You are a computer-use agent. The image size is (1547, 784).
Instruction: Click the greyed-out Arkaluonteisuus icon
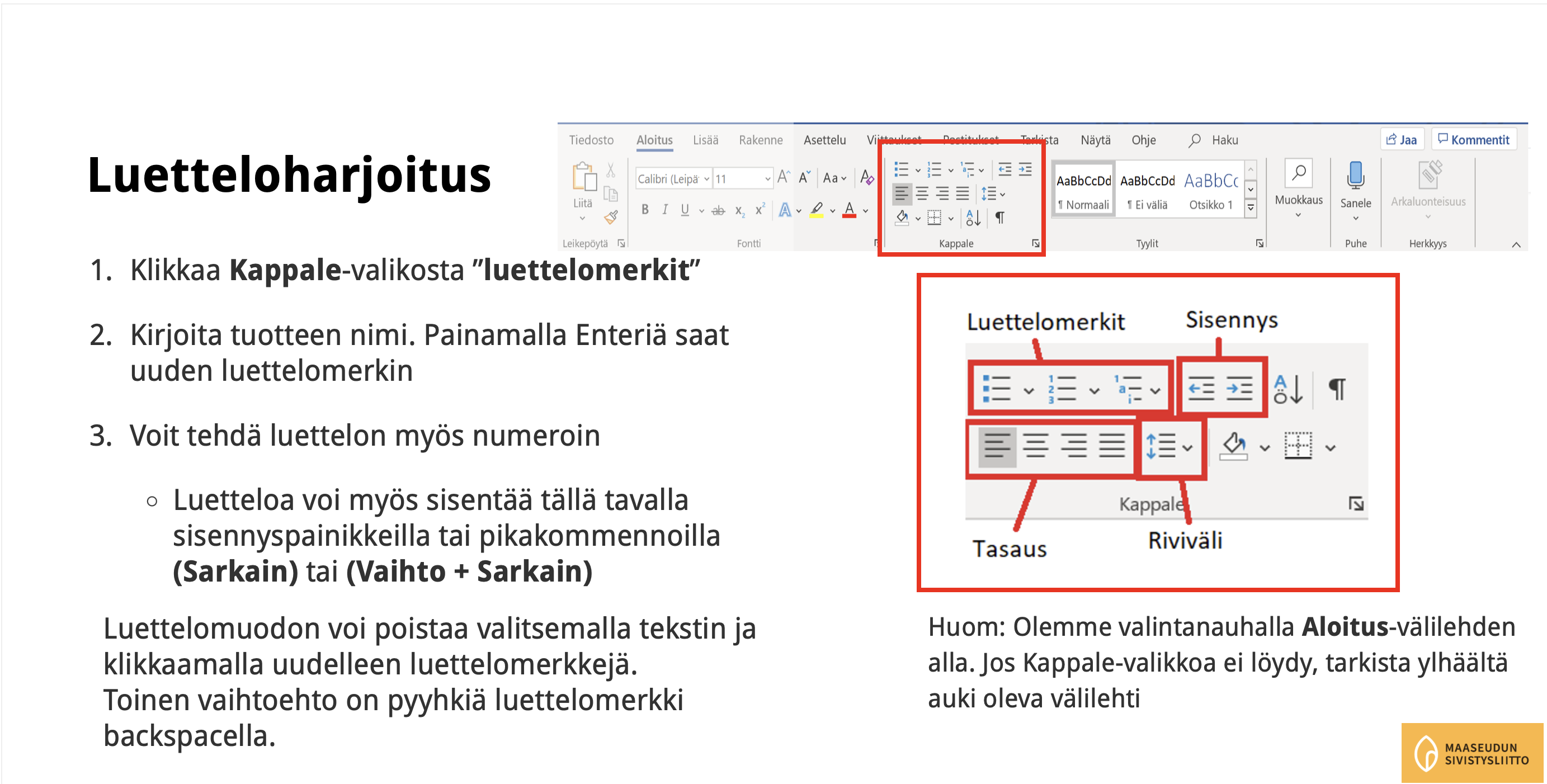point(1431,175)
